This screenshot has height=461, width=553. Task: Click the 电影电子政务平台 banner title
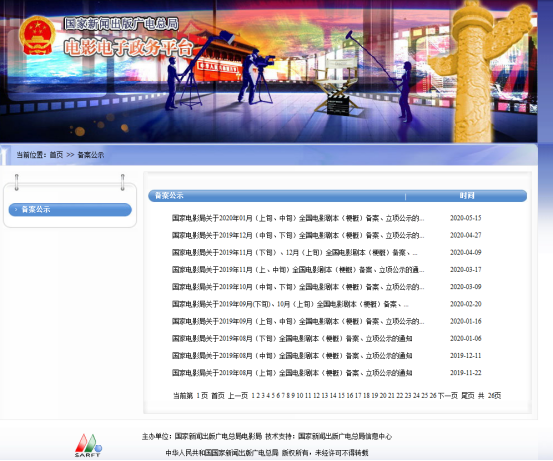tap(129, 47)
